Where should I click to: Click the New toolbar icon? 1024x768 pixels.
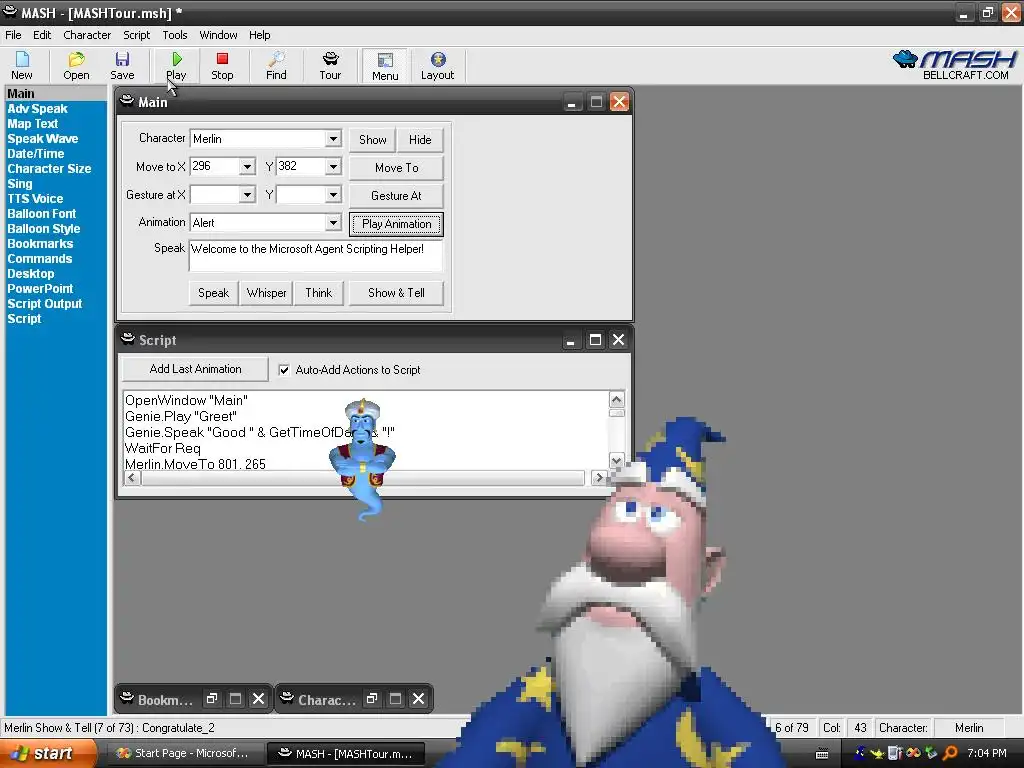[22, 66]
